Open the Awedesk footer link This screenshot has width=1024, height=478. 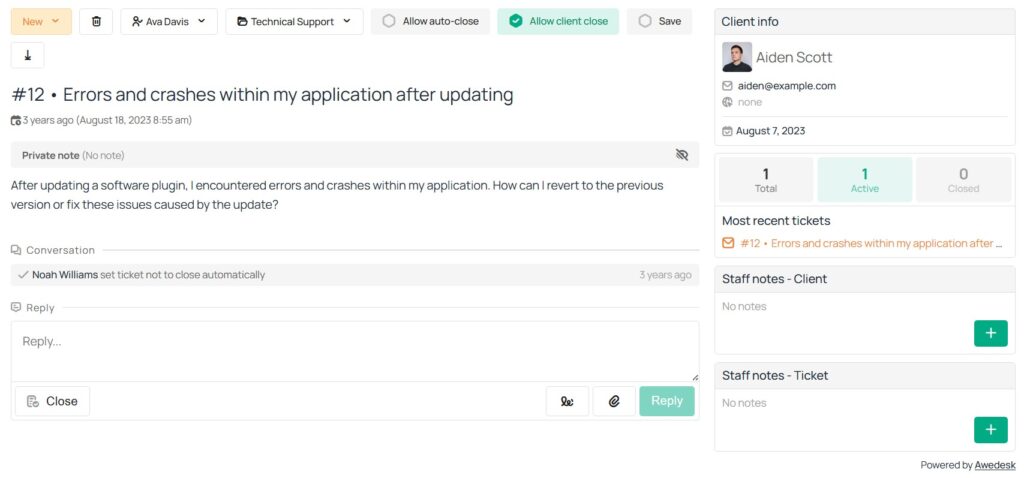pos(995,465)
